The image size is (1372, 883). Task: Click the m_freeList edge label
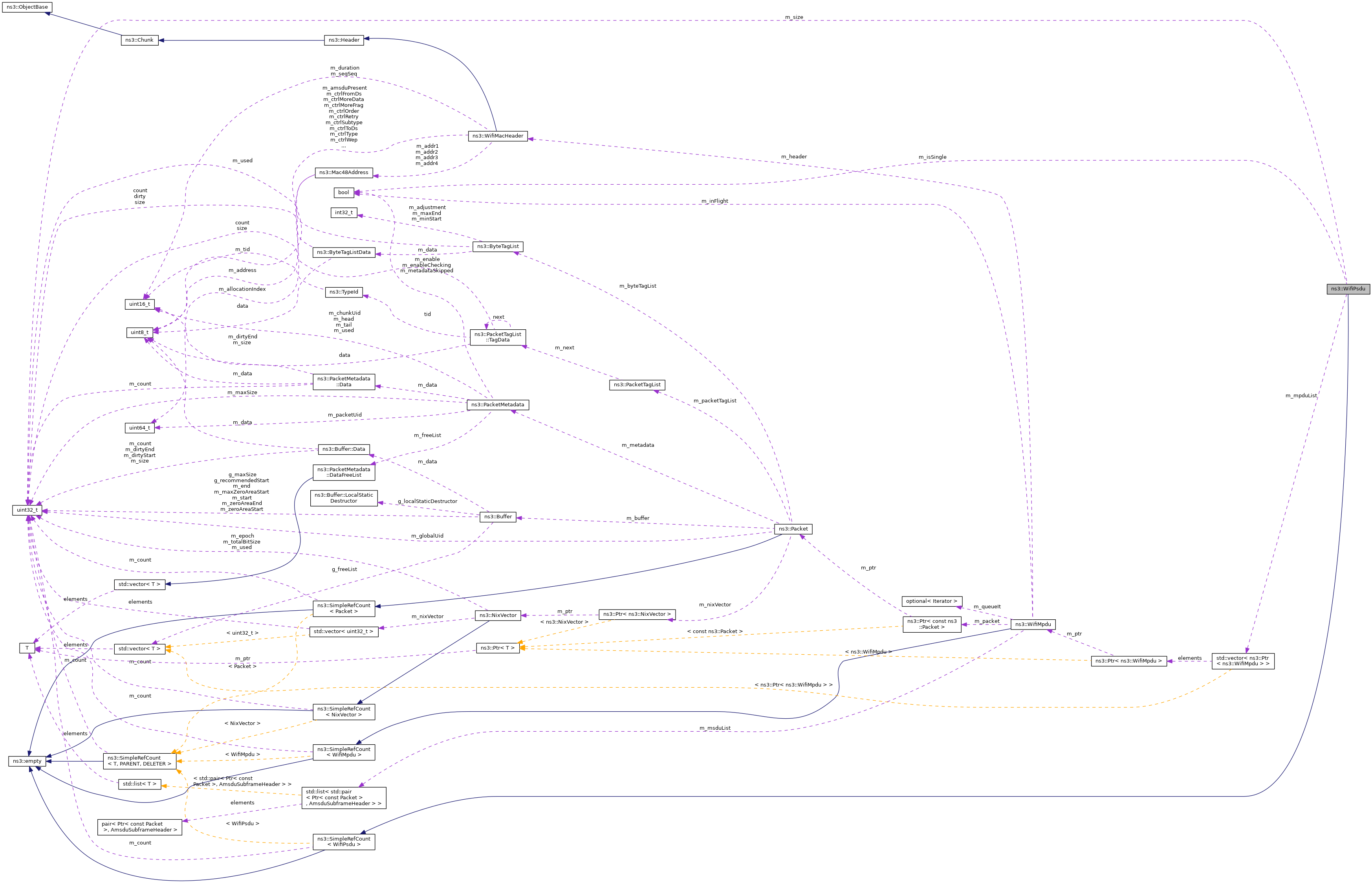pyautogui.click(x=427, y=436)
